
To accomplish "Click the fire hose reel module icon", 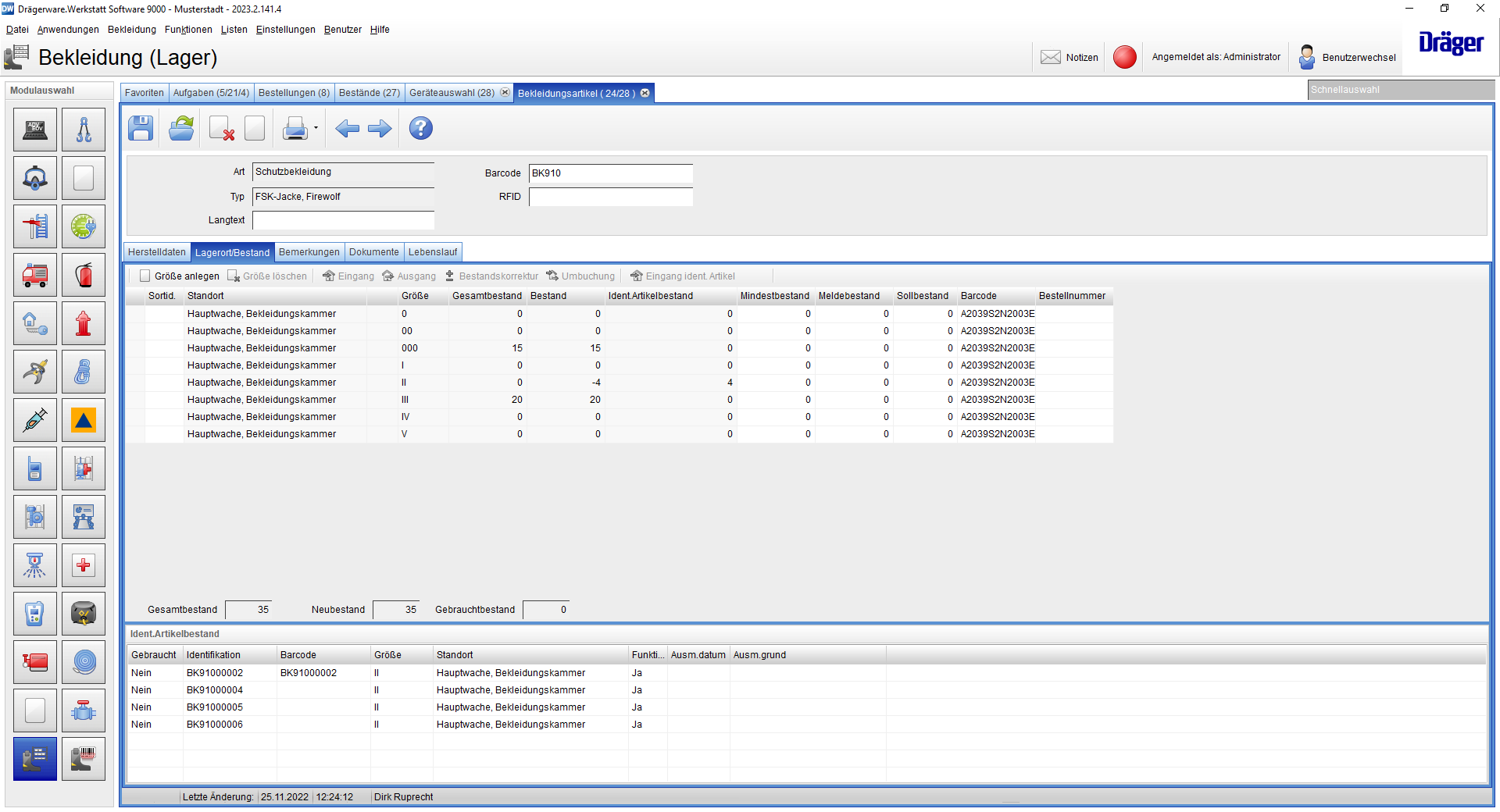I will 84,662.
